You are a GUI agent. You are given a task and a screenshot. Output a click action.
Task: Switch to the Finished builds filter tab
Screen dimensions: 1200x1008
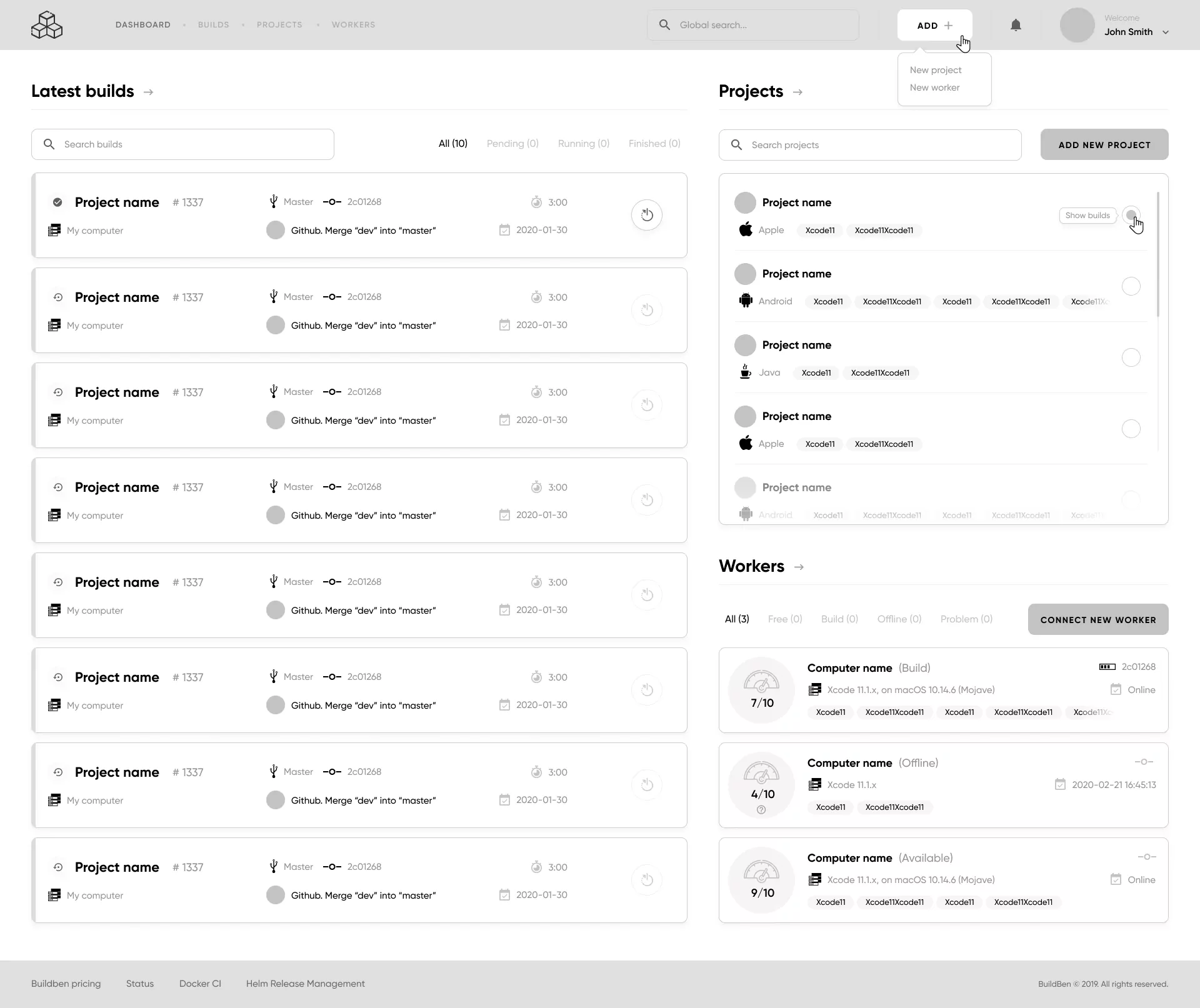tap(654, 143)
